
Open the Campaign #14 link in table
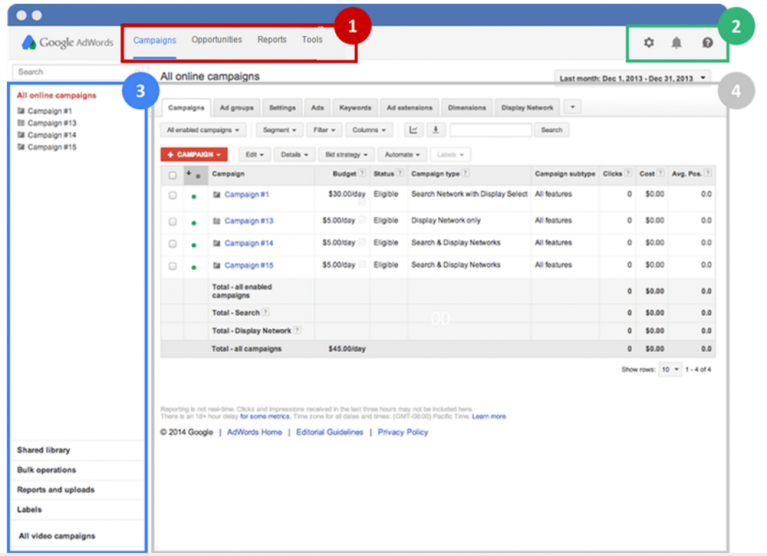[248, 243]
